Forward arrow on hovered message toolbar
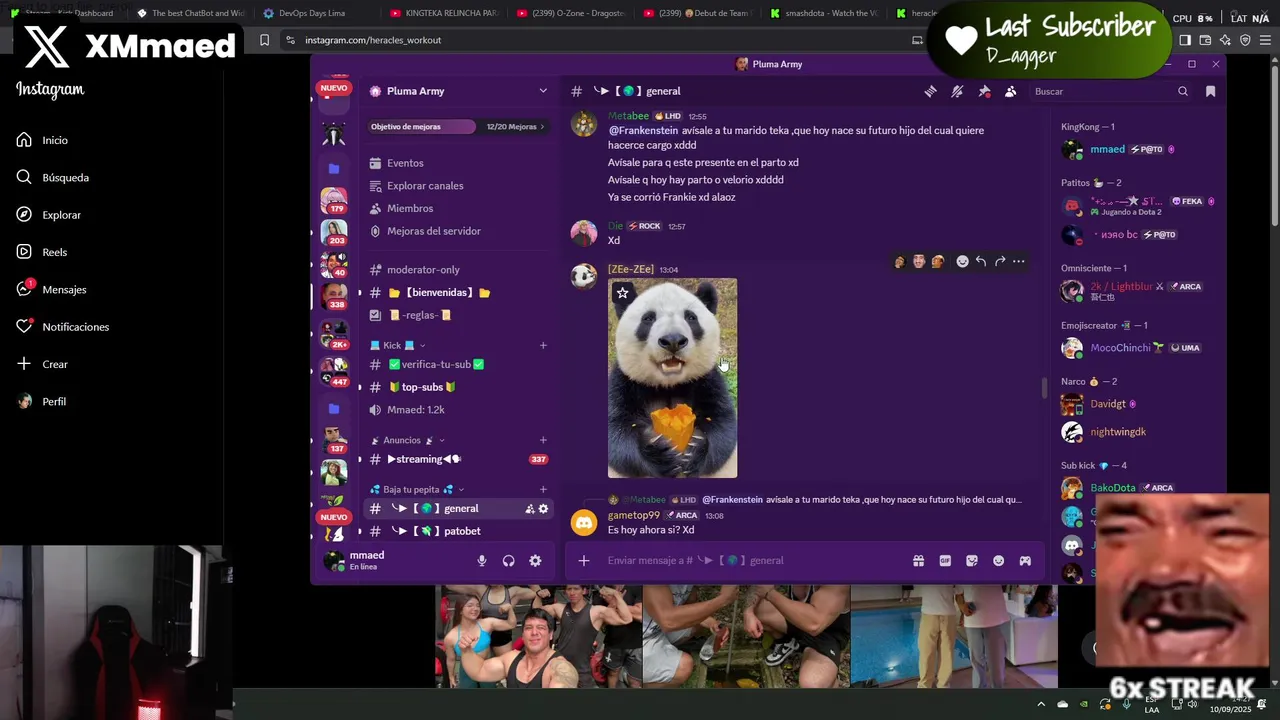Viewport: 1280px width, 720px height. tap(1000, 262)
